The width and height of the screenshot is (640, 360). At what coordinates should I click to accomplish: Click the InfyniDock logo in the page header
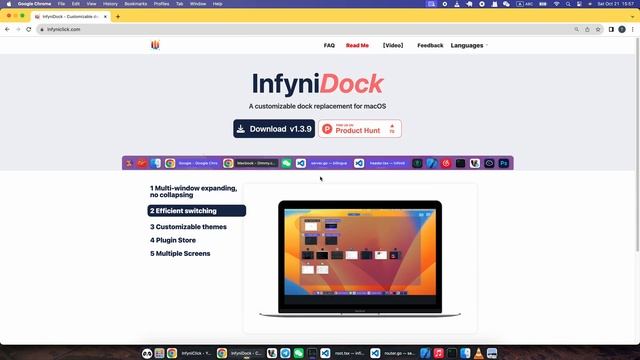click(155, 45)
